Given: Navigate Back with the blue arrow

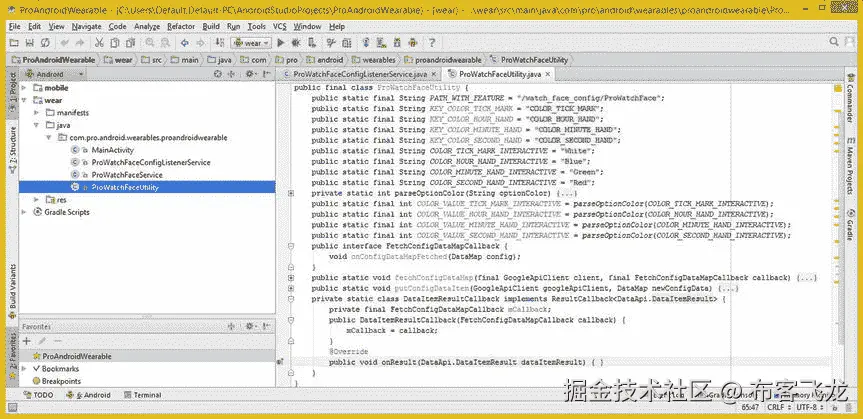Looking at the screenshot, I should pyautogui.click(x=185, y=42).
